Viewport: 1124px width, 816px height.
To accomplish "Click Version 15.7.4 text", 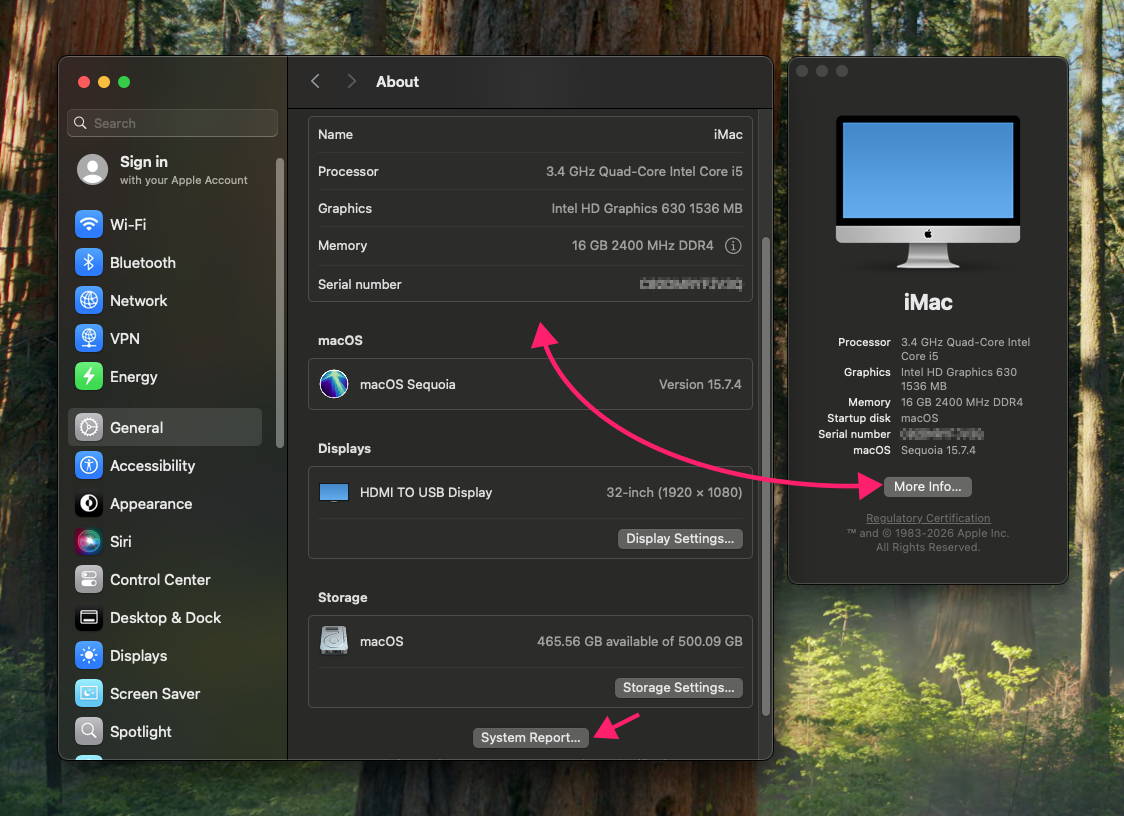I will [x=700, y=384].
